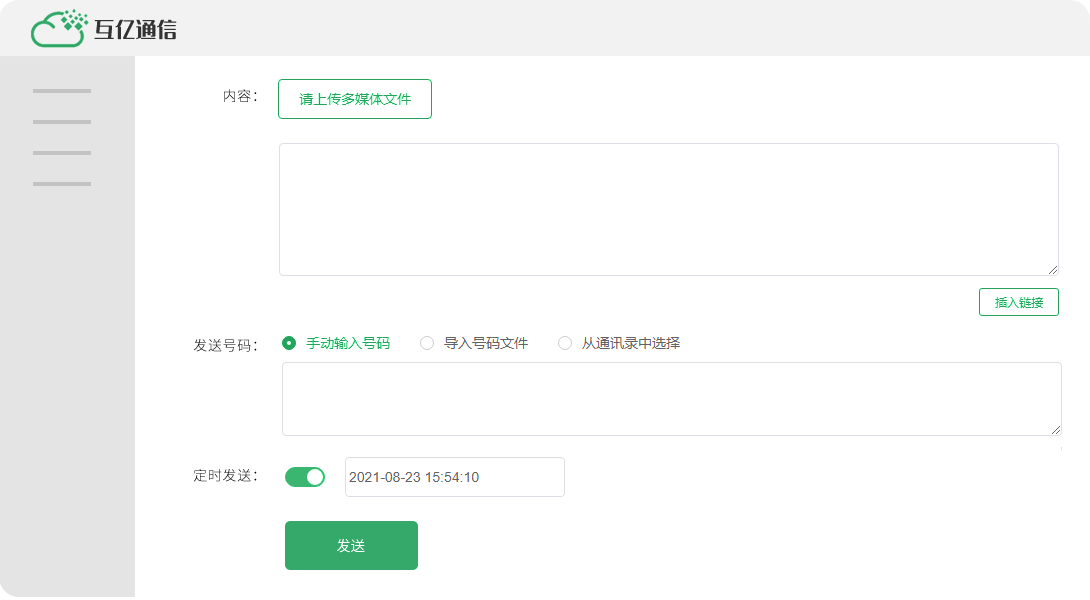The image size is (1090, 600).
Task: Click the 插入链接 button
Action: point(1018,301)
